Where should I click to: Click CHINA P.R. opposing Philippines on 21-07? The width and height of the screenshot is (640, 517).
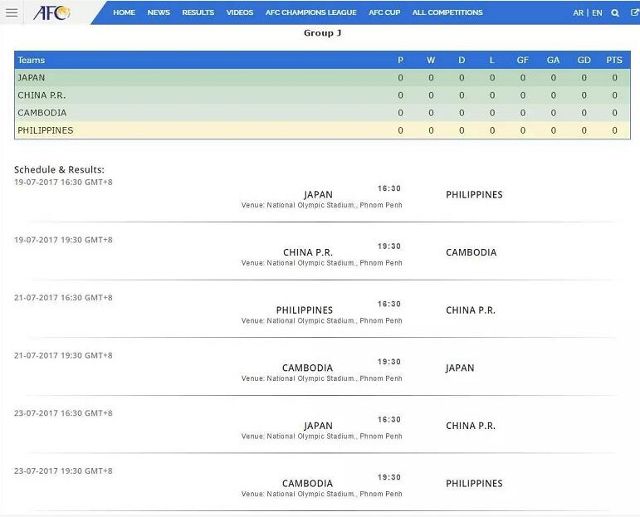click(x=471, y=310)
